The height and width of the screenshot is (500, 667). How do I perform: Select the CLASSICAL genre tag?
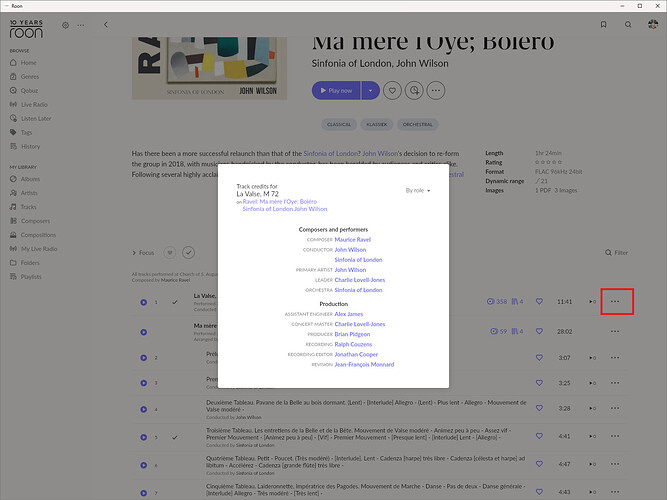click(339, 124)
